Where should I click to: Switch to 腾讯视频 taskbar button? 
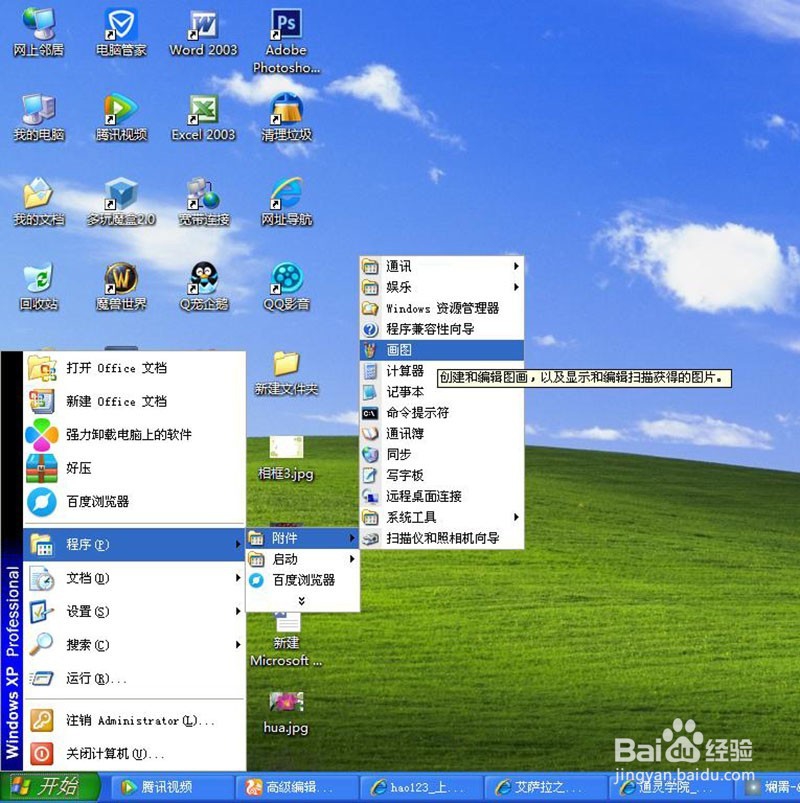172,787
